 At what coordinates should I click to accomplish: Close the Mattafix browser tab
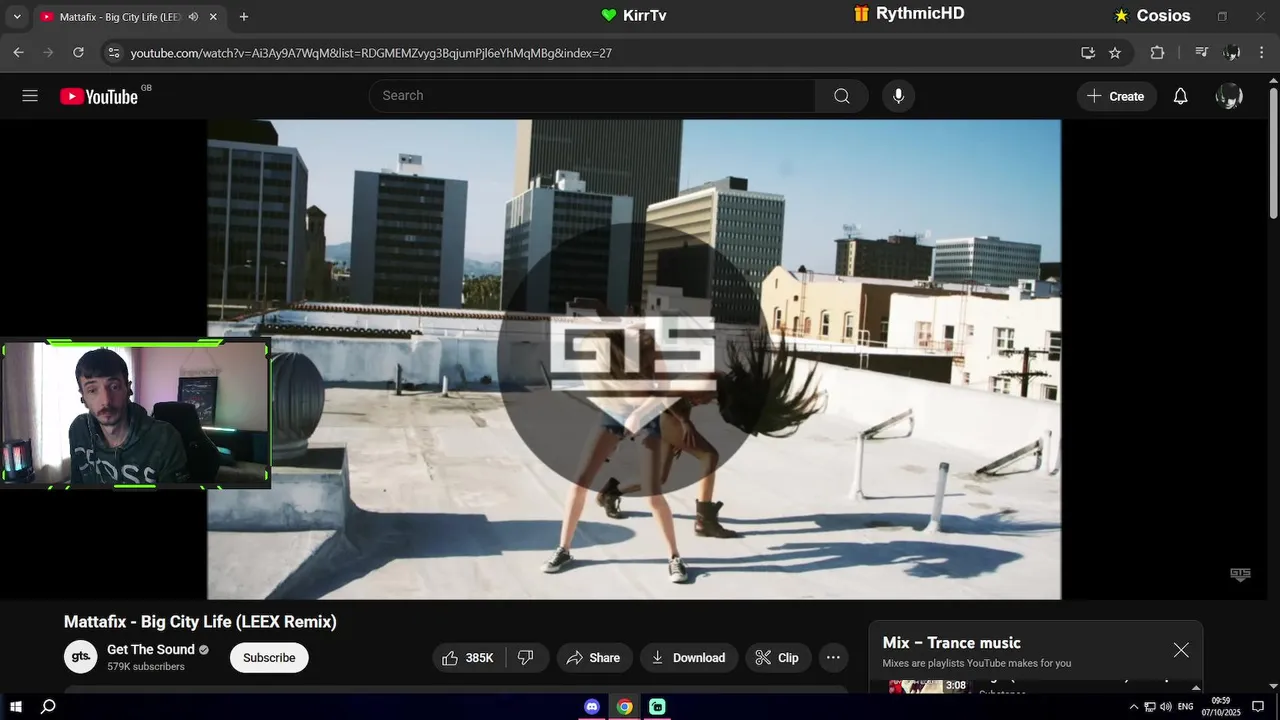click(213, 17)
